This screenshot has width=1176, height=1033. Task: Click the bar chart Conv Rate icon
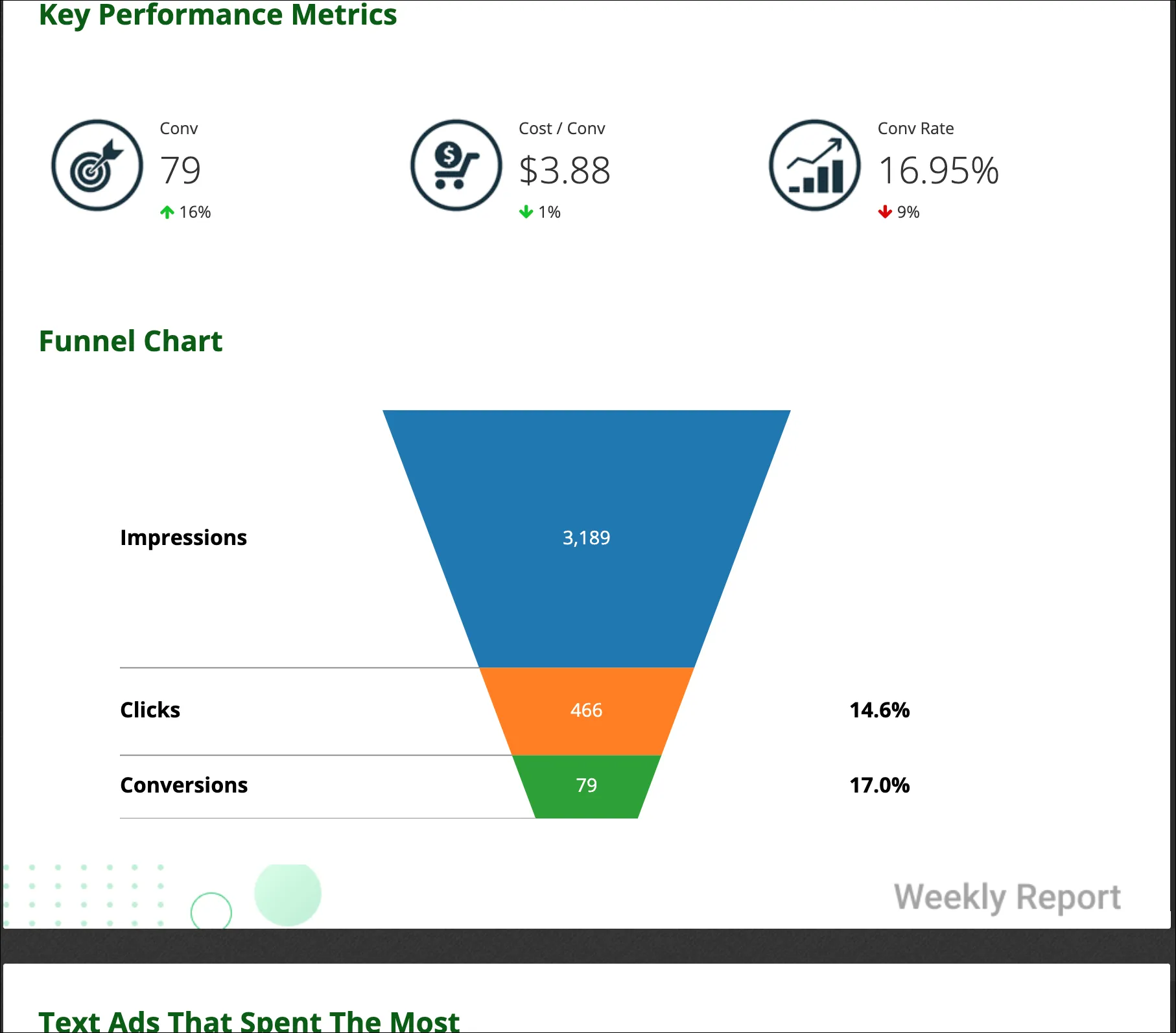[815, 165]
